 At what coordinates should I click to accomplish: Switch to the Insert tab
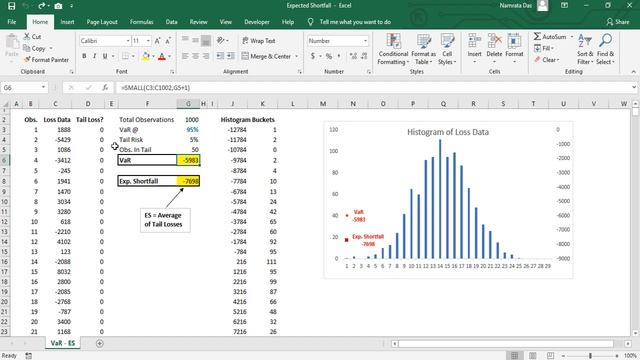click(x=67, y=22)
